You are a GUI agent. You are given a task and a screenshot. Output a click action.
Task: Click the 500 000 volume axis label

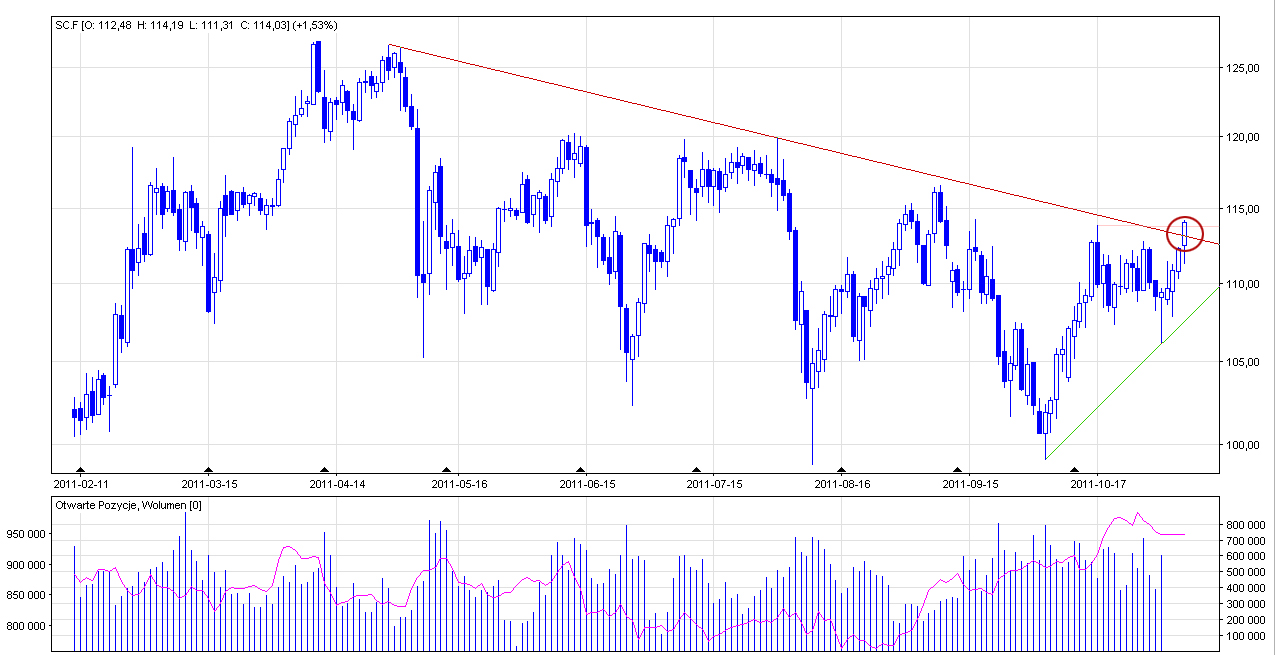pyautogui.click(x=1247, y=572)
